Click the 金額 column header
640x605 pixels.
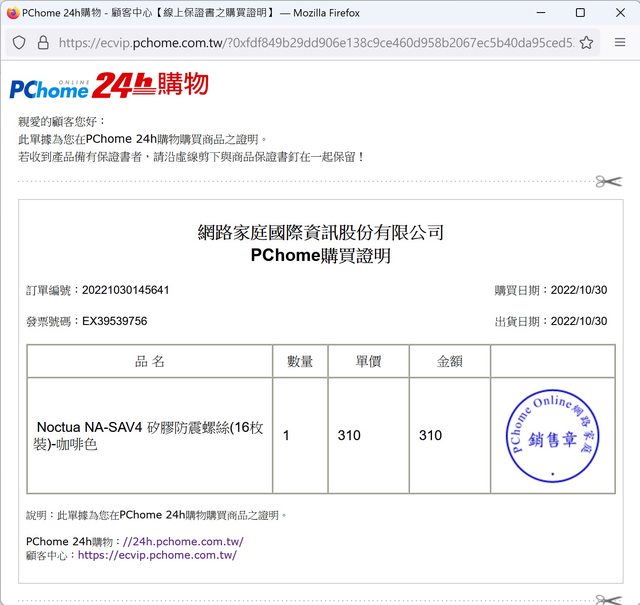click(449, 361)
